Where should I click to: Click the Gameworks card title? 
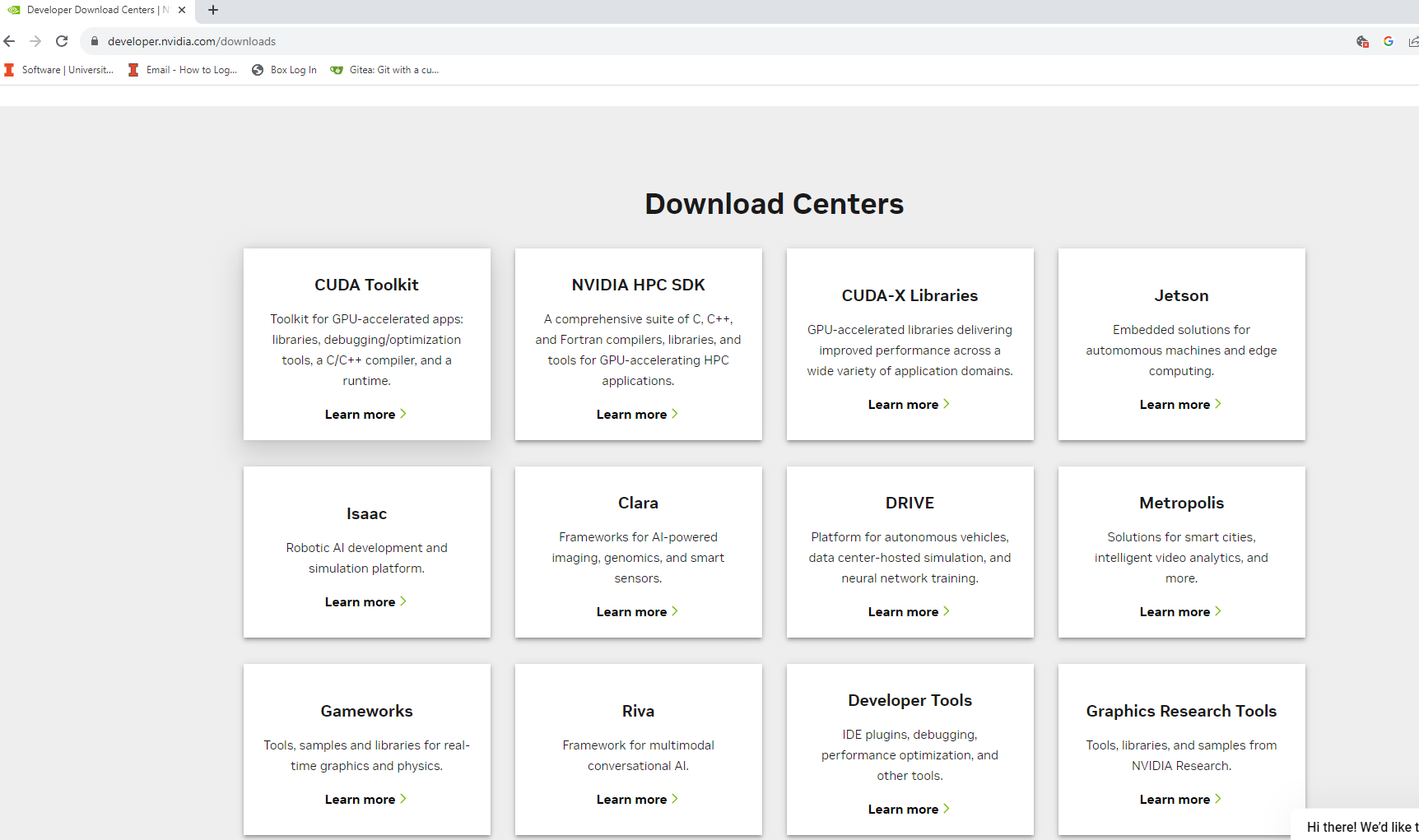366,711
